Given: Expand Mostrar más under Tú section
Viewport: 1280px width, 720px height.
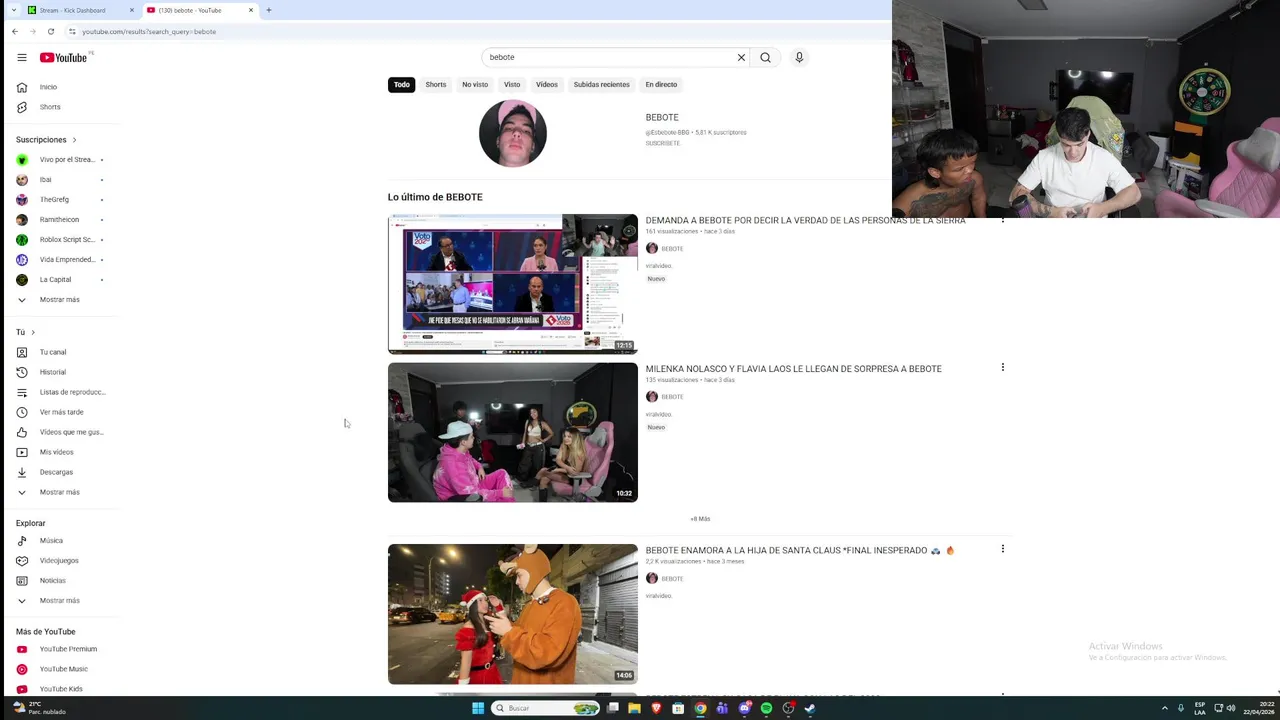Looking at the screenshot, I should 60,492.
